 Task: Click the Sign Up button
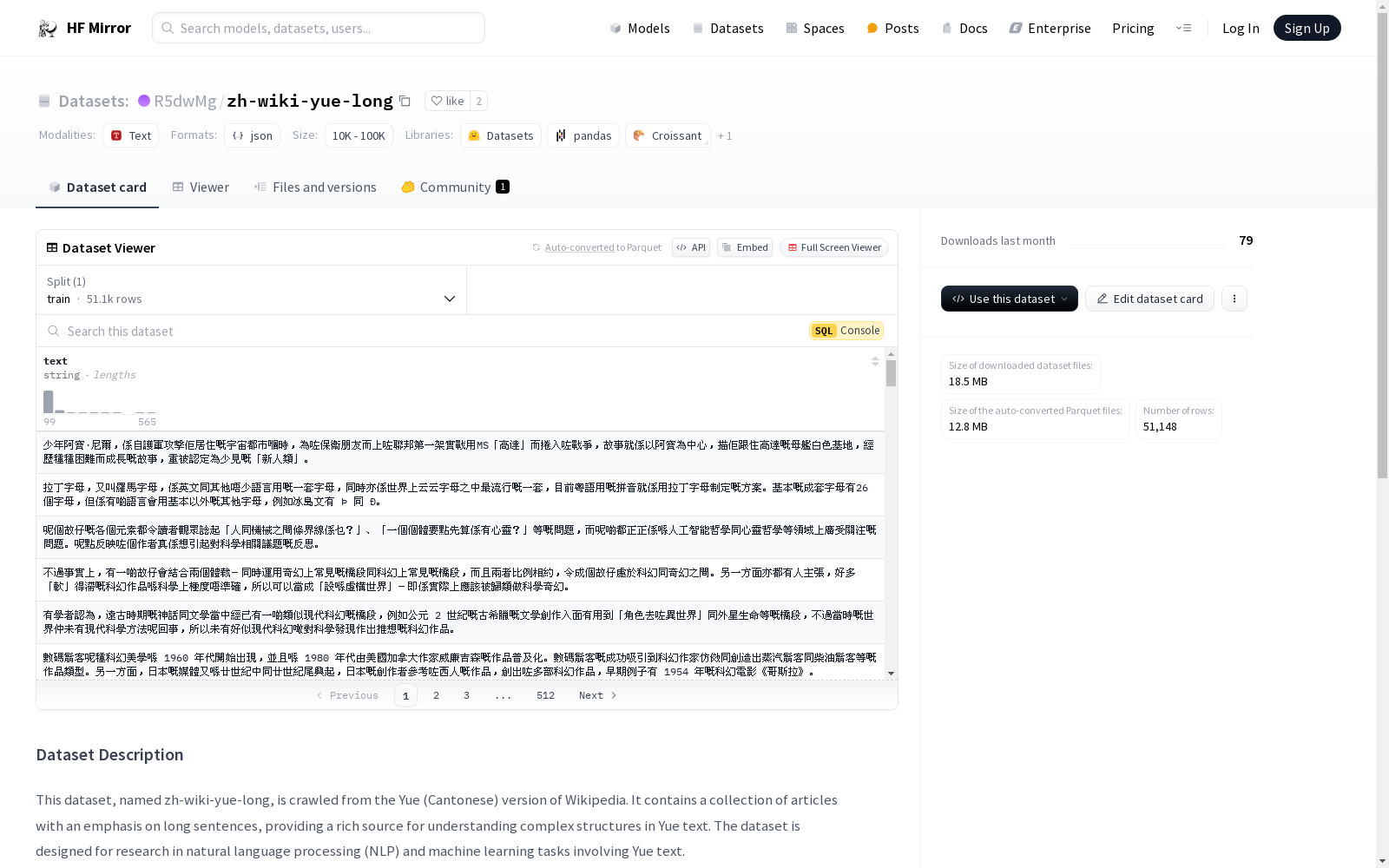pyautogui.click(x=1307, y=28)
